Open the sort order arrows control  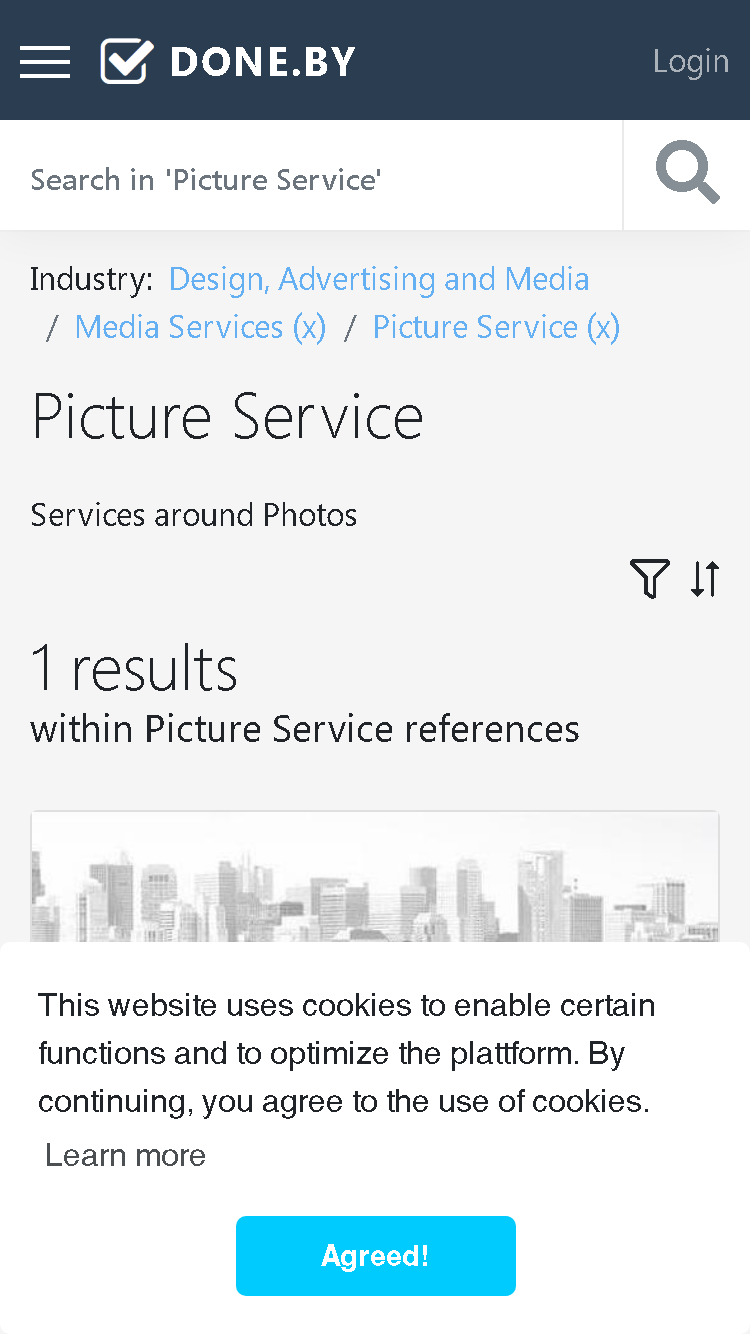pos(705,579)
